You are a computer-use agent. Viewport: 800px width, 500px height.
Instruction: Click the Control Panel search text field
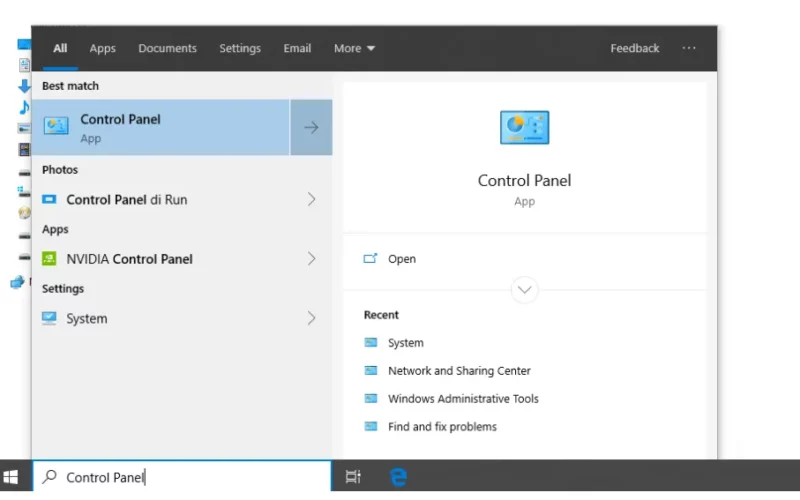click(x=182, y=477)
